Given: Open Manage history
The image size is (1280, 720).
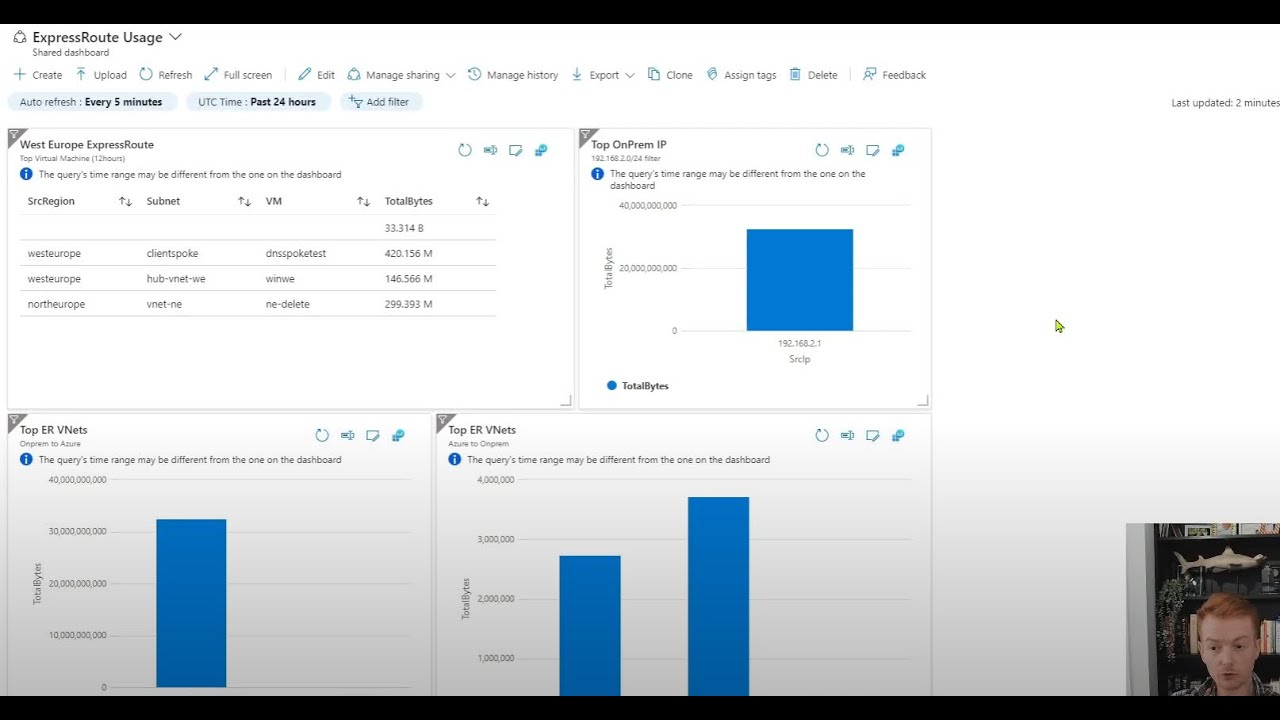Looking at the screenshot, I should [513, 75].
